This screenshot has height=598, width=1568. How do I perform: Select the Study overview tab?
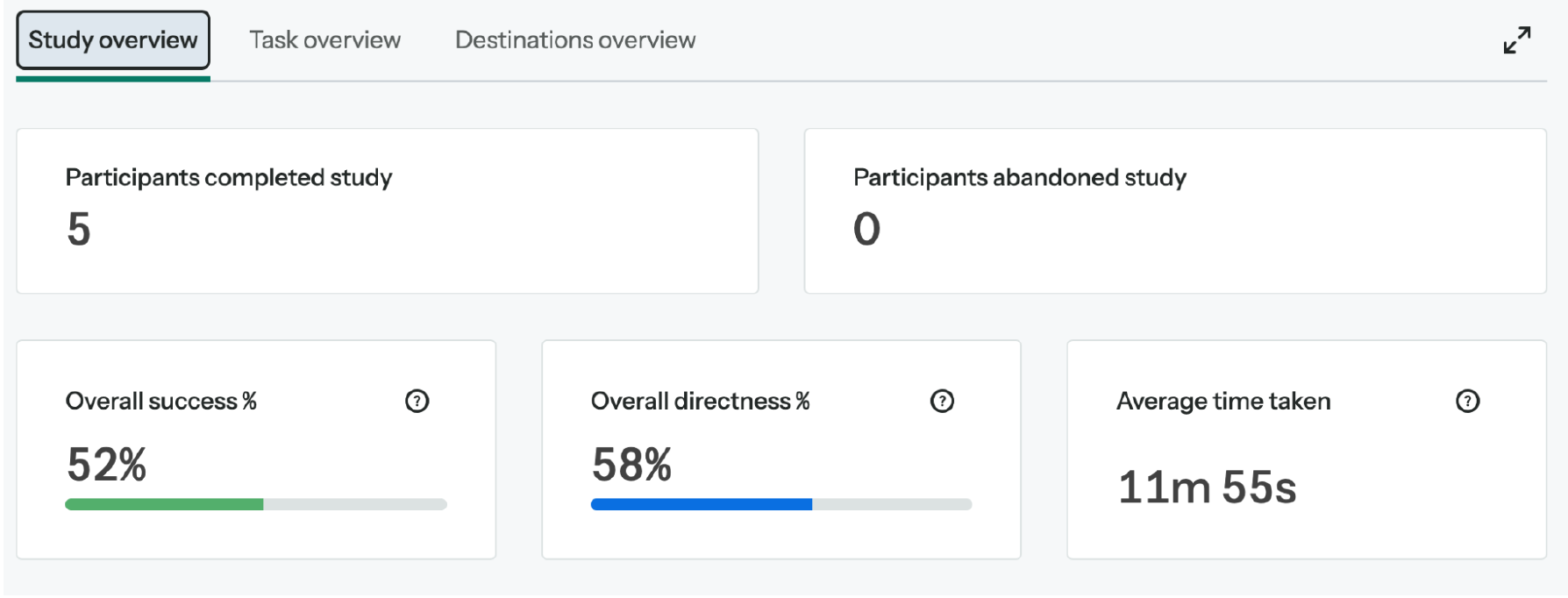coord(113,40)
